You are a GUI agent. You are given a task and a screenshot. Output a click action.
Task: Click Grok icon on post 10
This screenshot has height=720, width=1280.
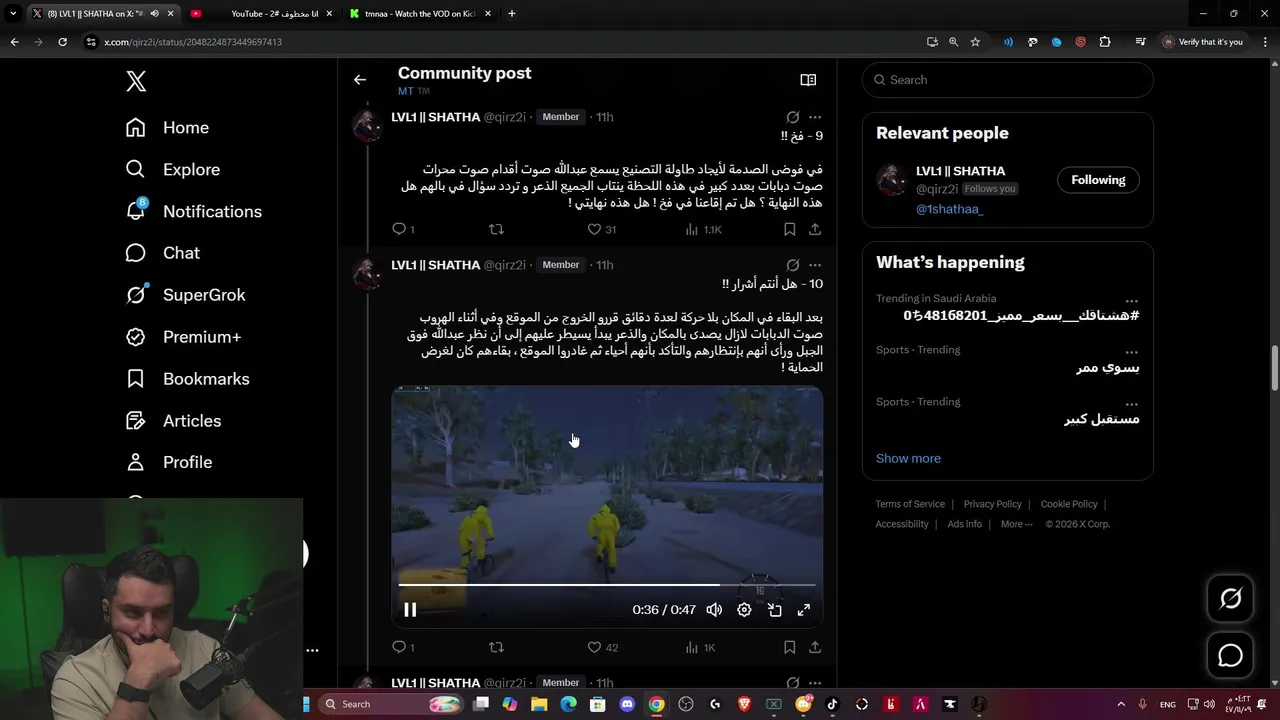(792, 265)
